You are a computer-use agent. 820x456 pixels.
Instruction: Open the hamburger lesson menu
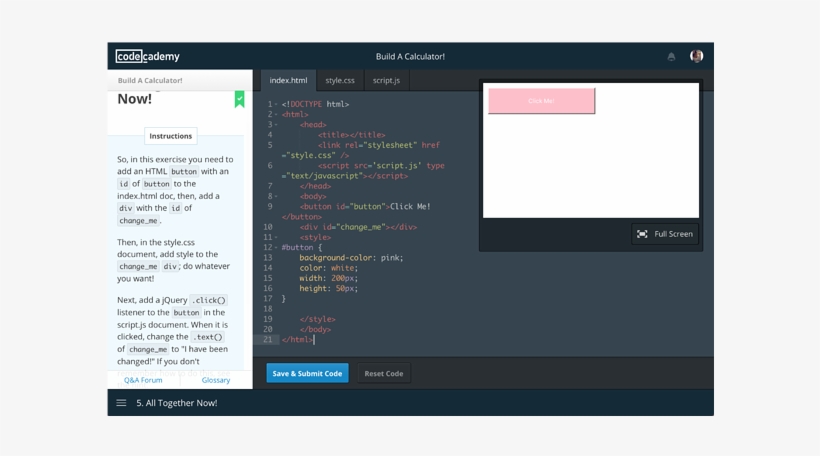pos(121,403)
